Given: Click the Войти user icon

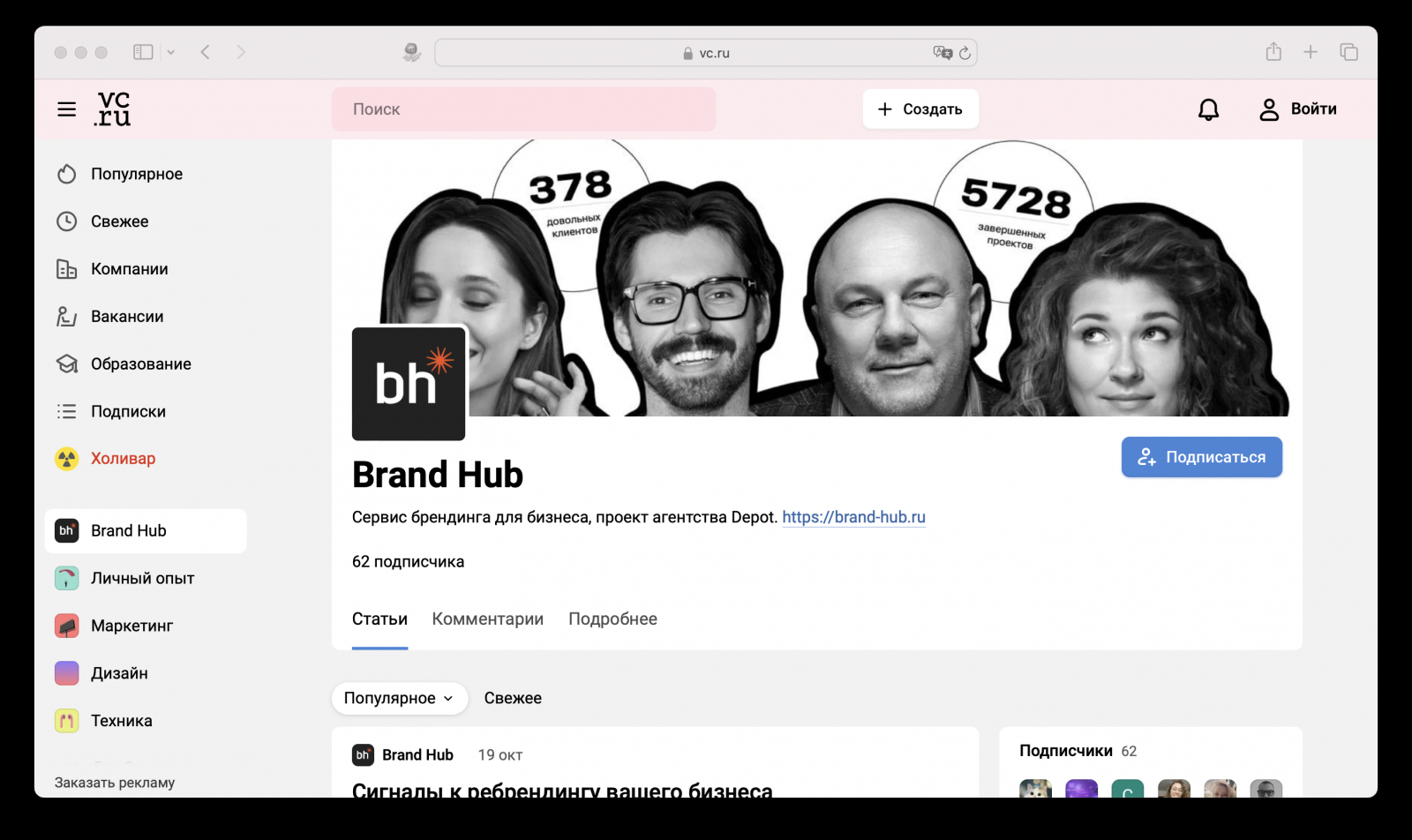Looking at the screenshot, I should coord(1269,109).
